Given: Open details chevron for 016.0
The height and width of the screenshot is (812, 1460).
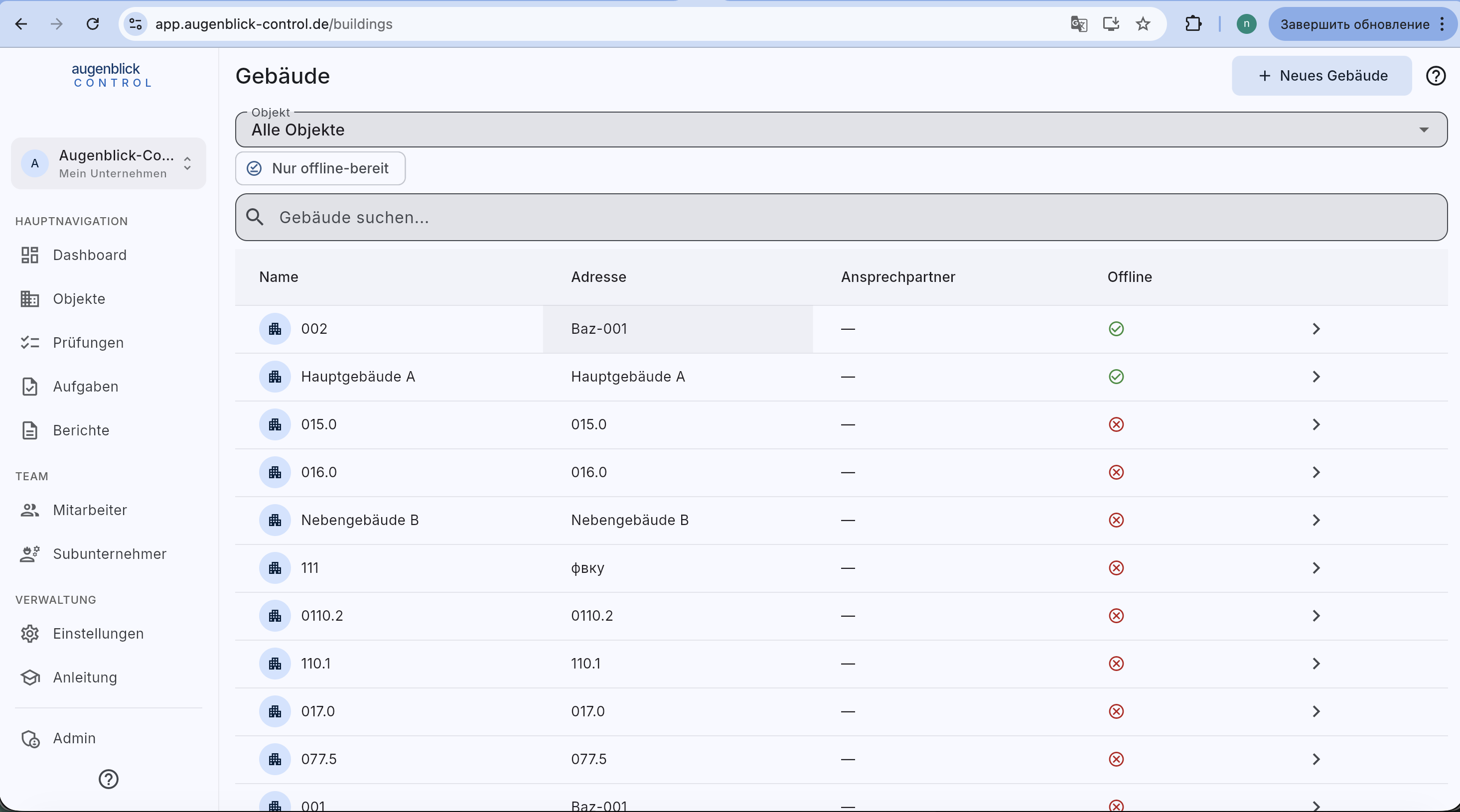Looking at the screenshot, I should (1316, 472).
